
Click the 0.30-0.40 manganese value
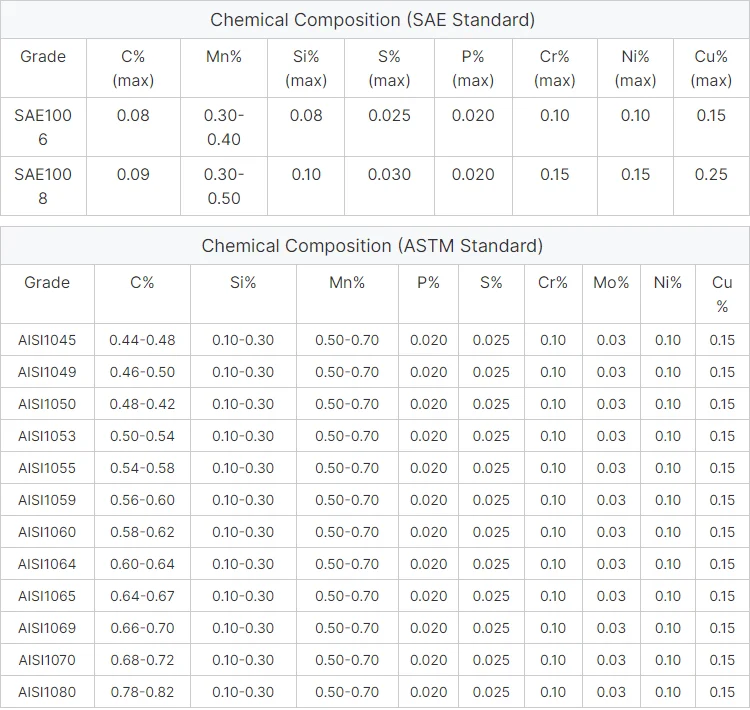224,127
